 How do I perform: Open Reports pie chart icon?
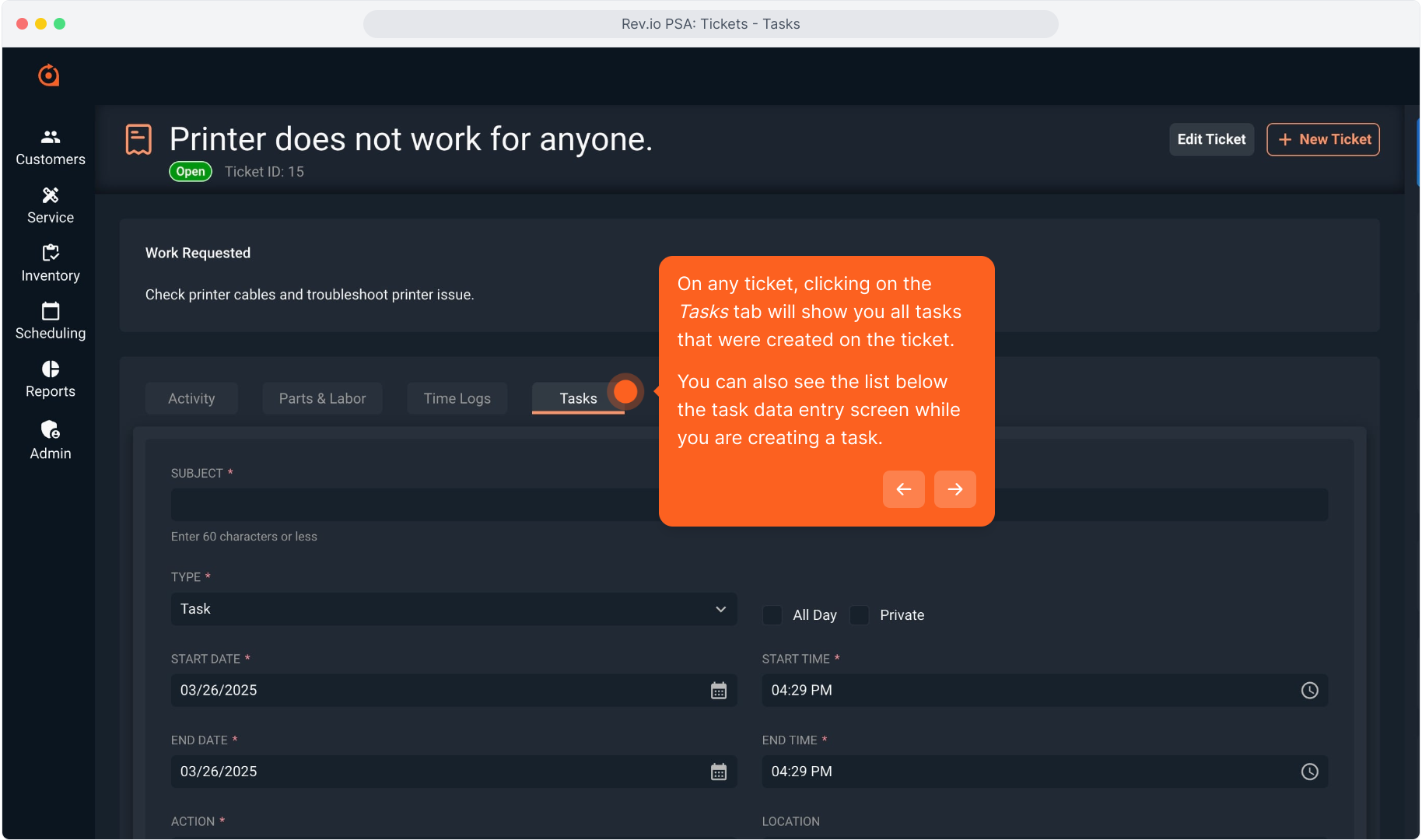tap(51, 369)
